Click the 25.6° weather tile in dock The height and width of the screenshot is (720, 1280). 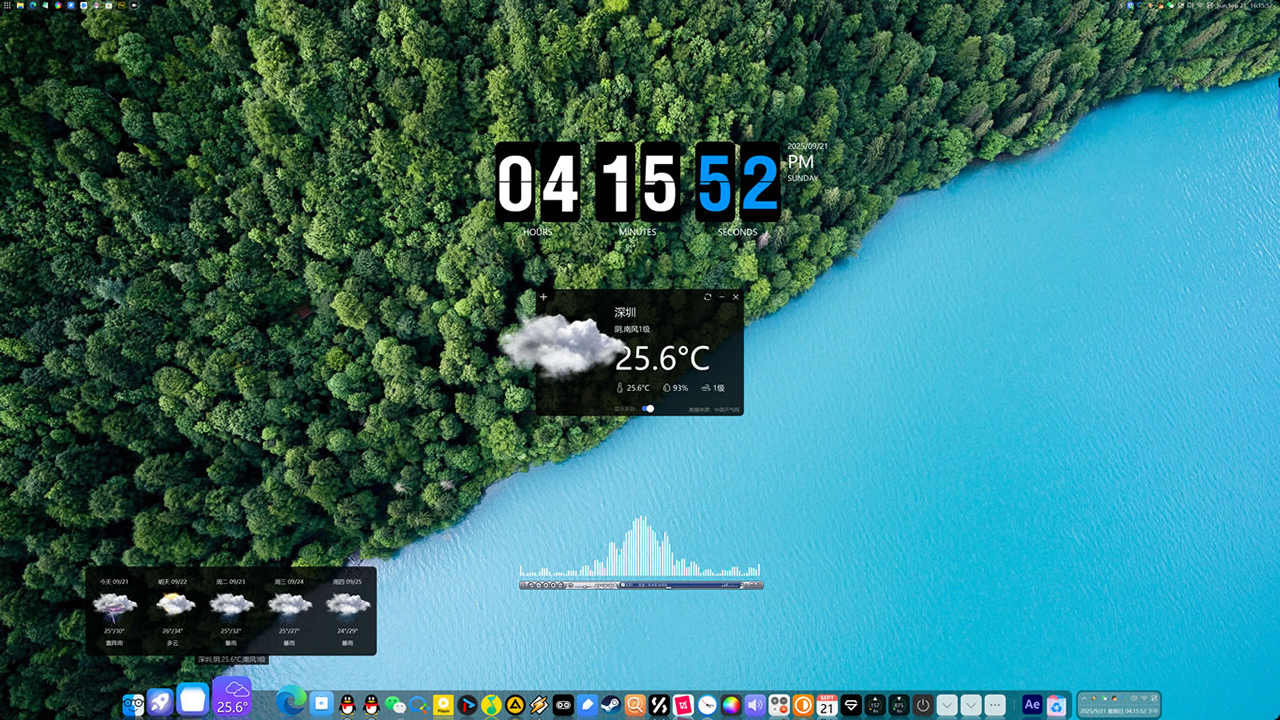click(x=232, y=697)
